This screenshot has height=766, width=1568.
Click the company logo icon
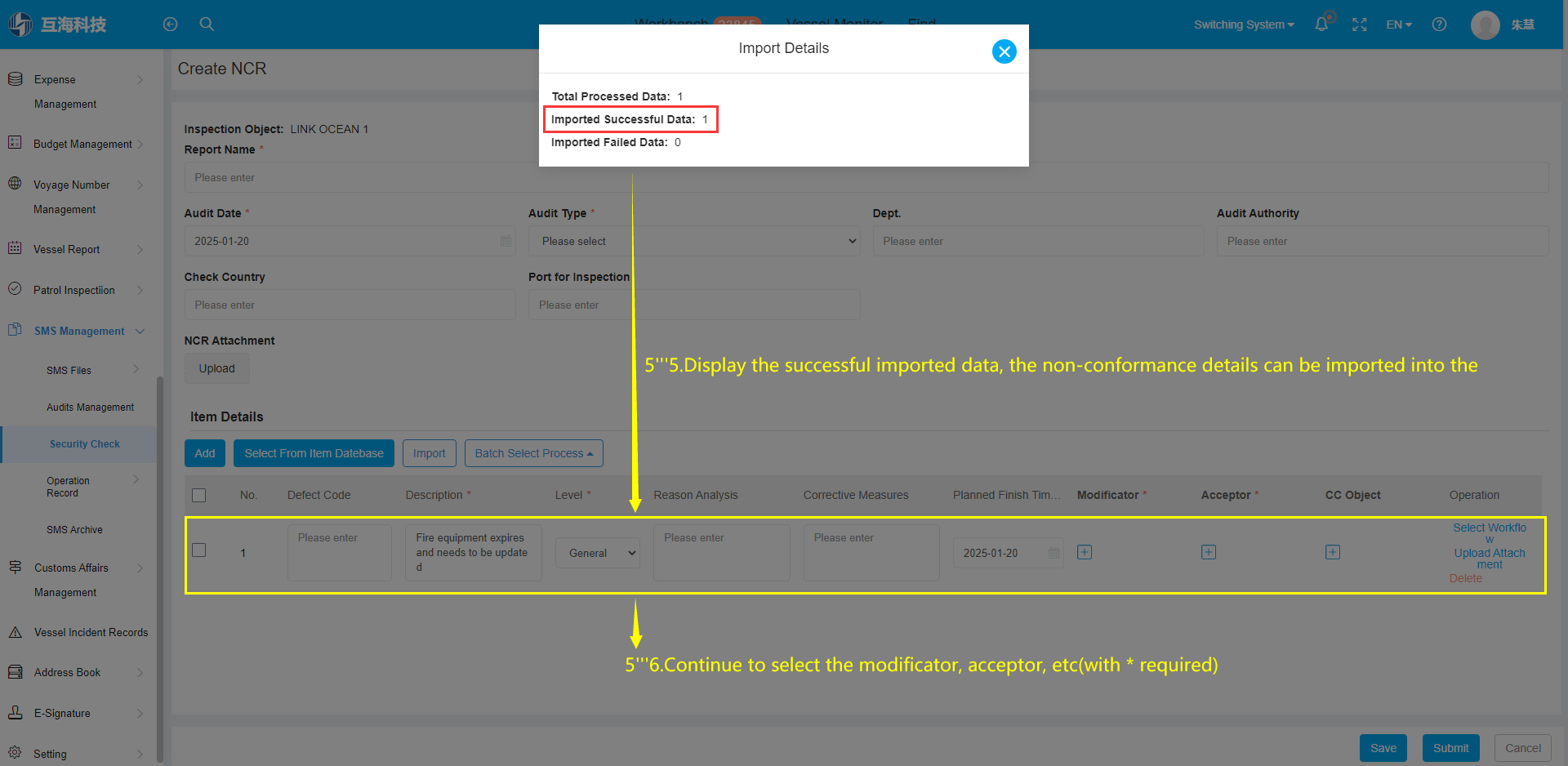click(20, 24)
